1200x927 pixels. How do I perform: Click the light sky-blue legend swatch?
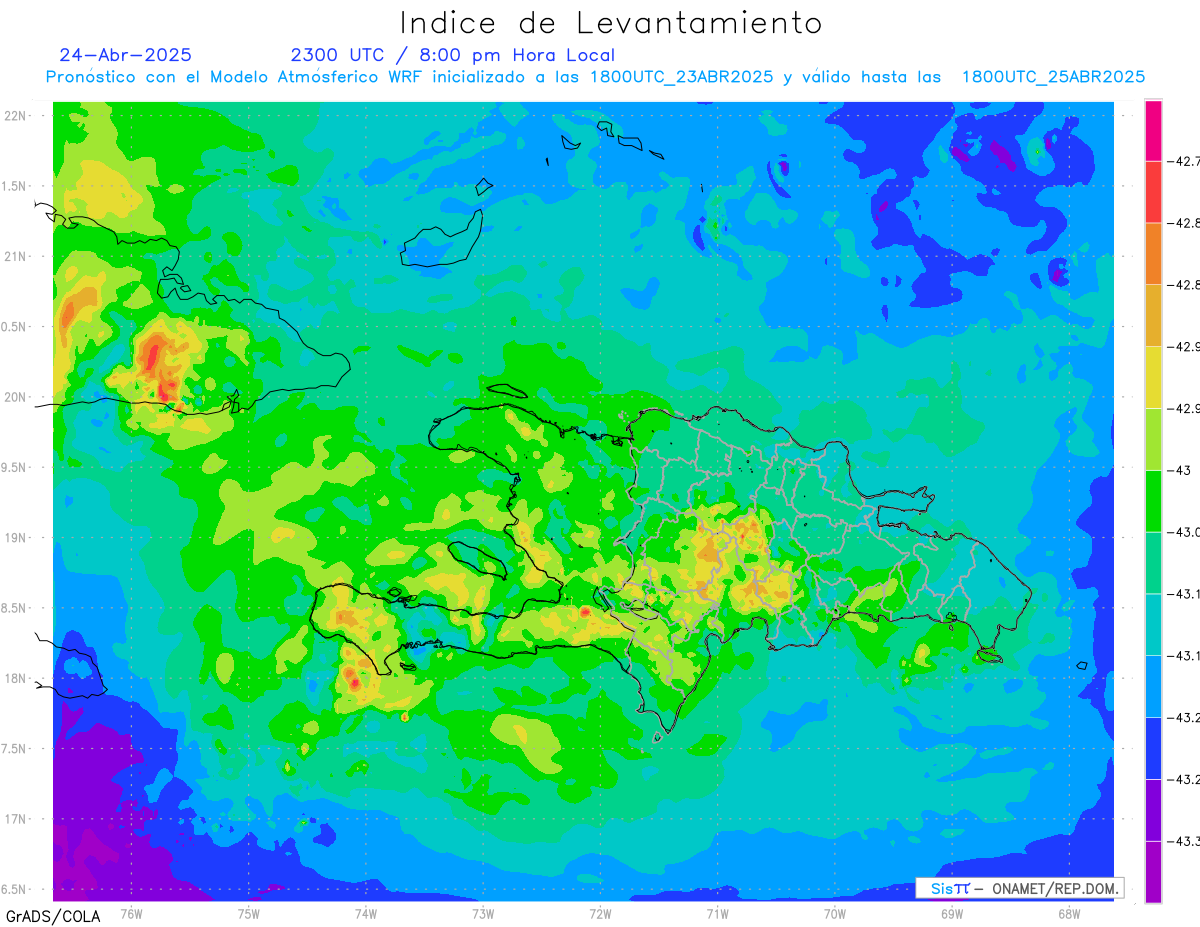1153,686
